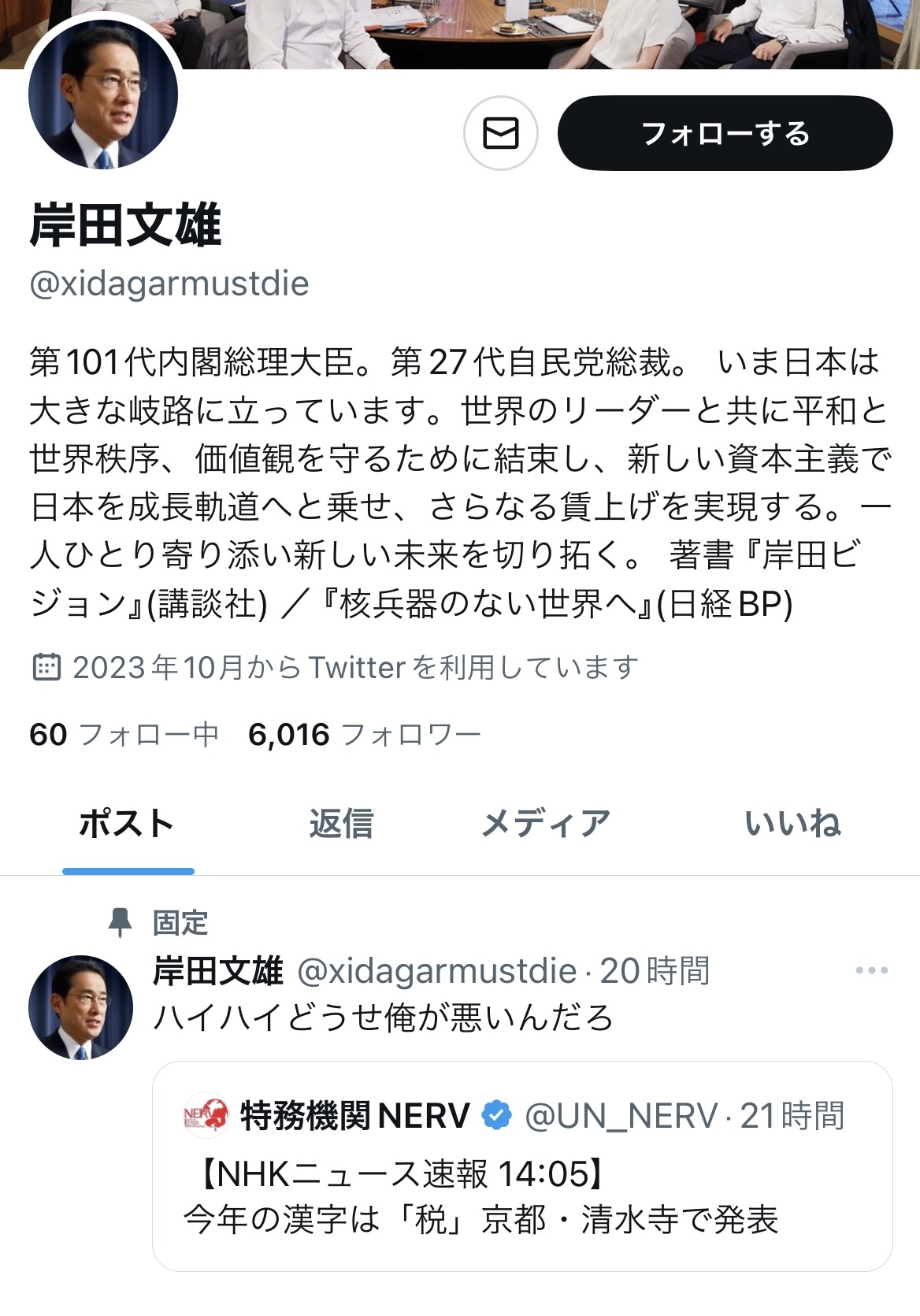
Task: Click the pinned post text ハイハイどうせ俺が悪いんだろ
Action: [x=383, y=1018]
